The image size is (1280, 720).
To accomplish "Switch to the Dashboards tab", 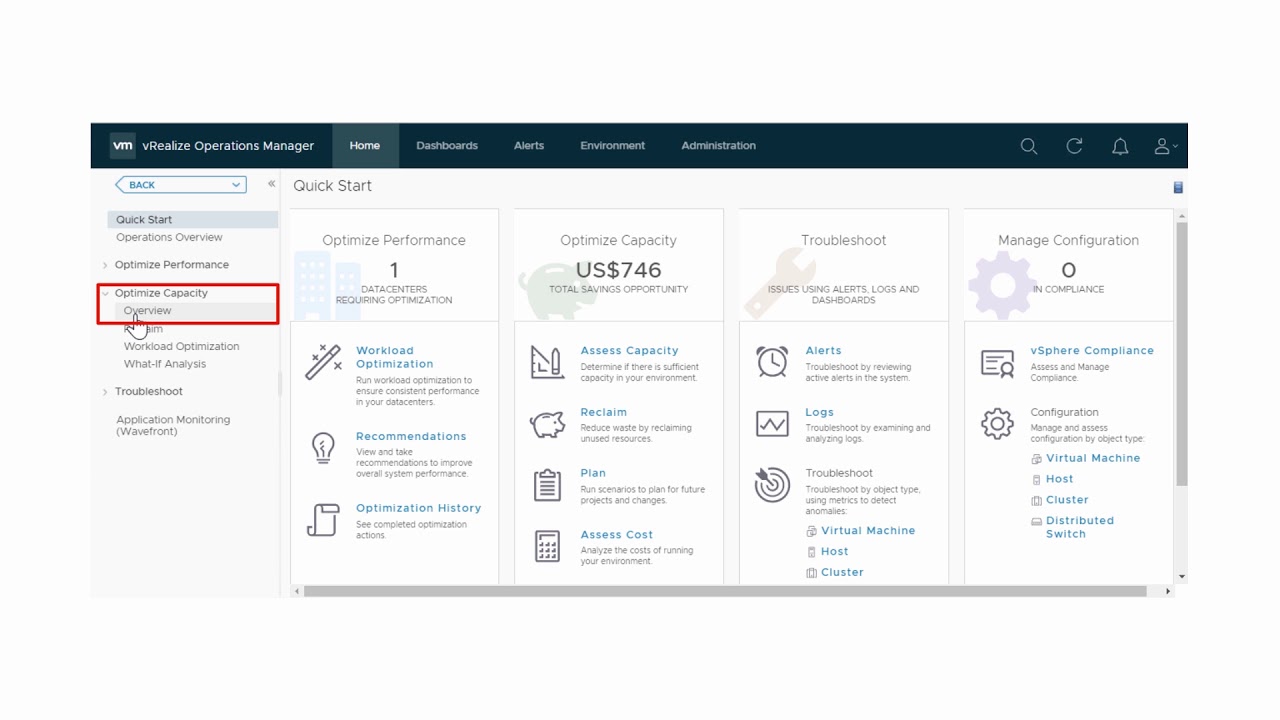I will tap(447, 146).
